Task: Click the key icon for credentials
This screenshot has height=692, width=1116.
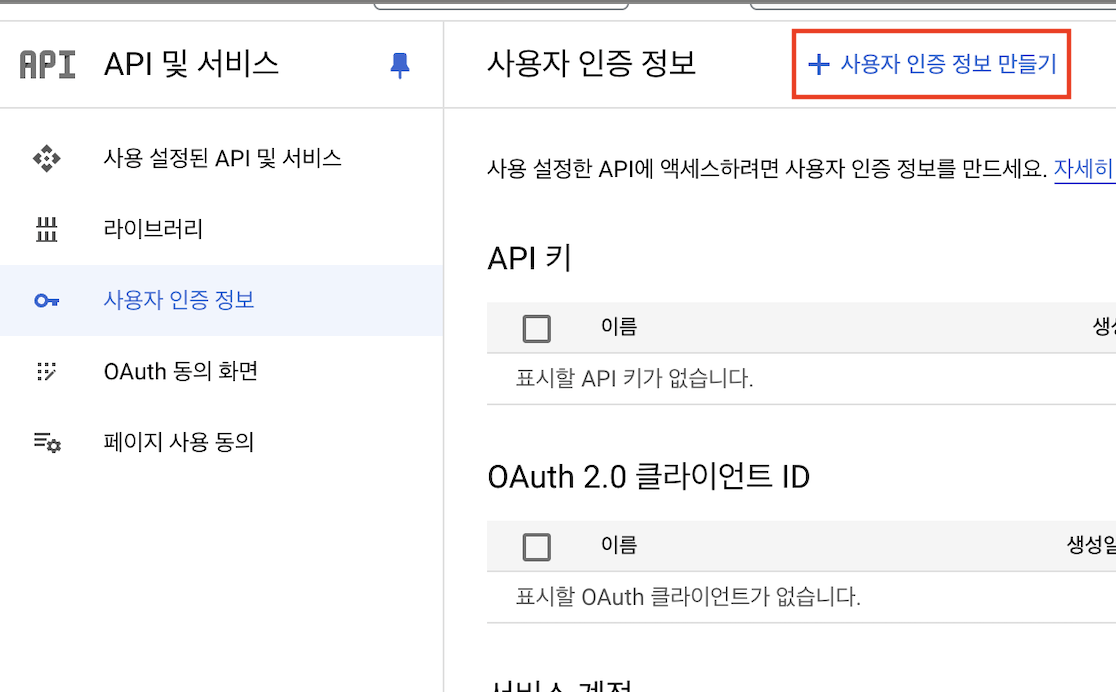Action: tap(47, 300)
